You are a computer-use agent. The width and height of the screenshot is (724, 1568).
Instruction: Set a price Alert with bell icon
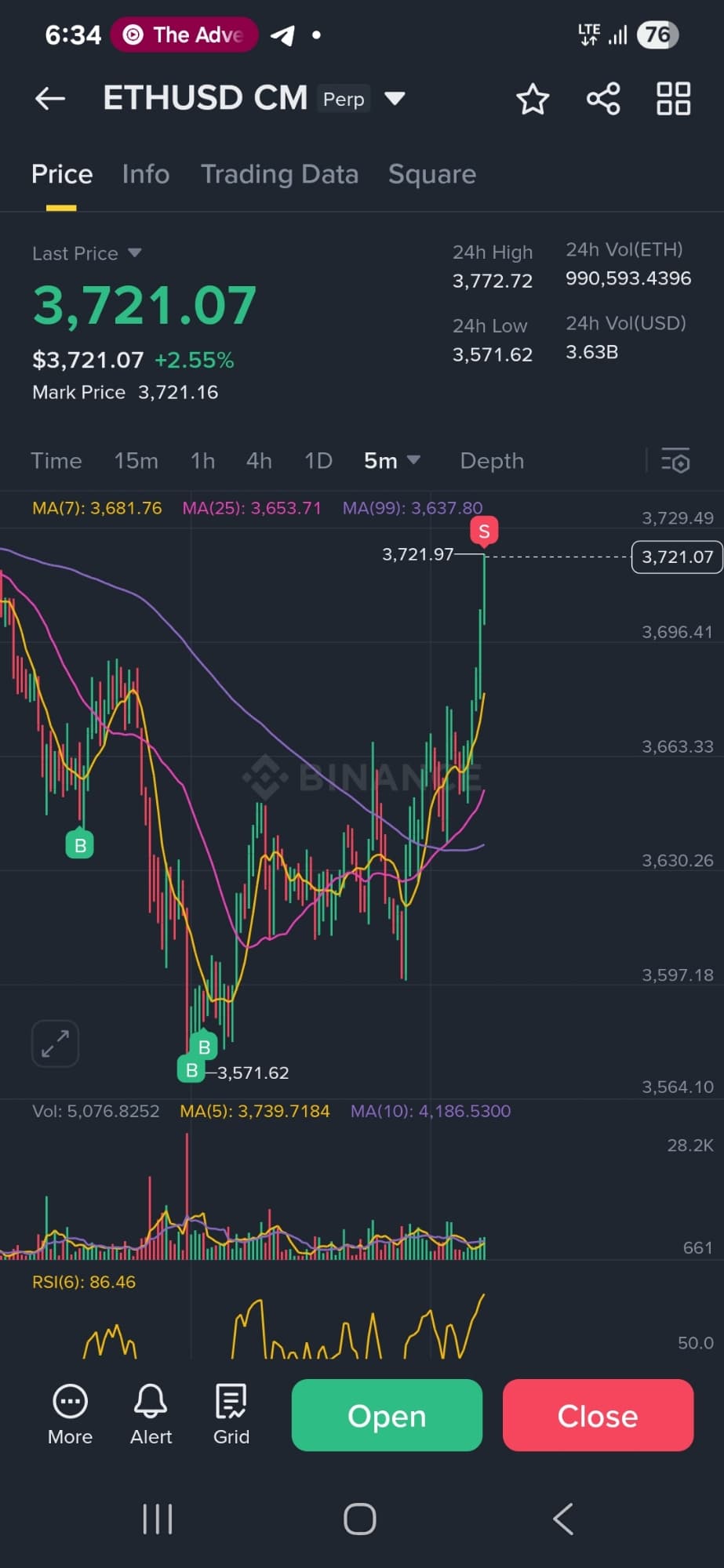coord(151,1415)
